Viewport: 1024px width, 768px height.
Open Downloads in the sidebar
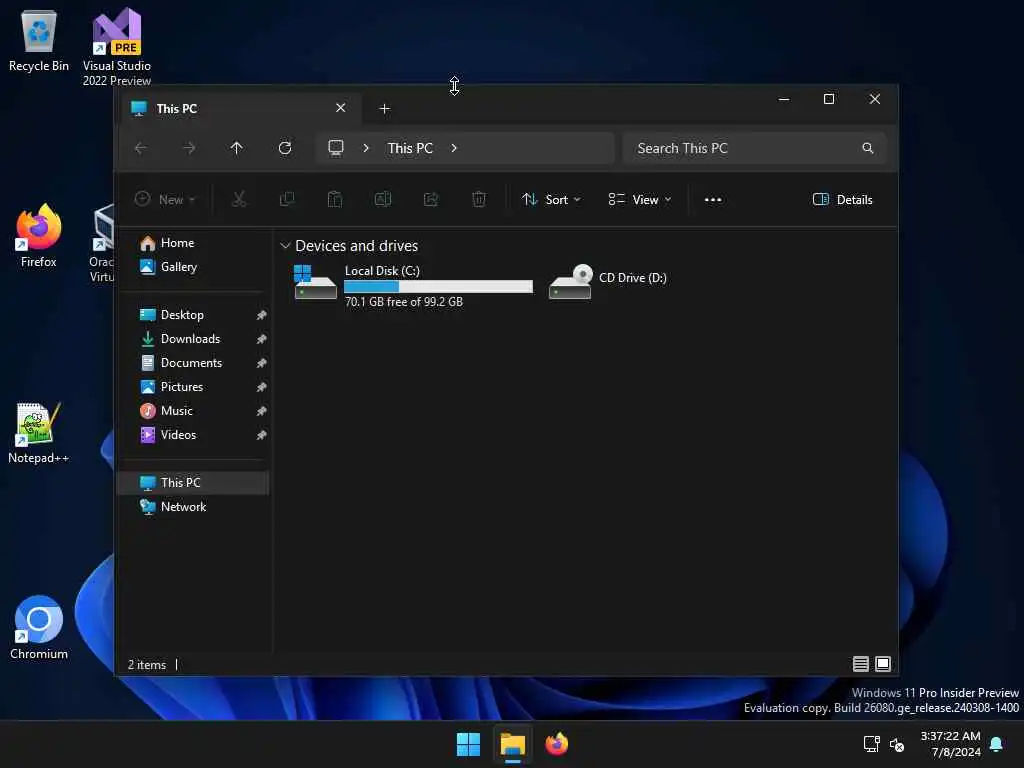(192, 339)
